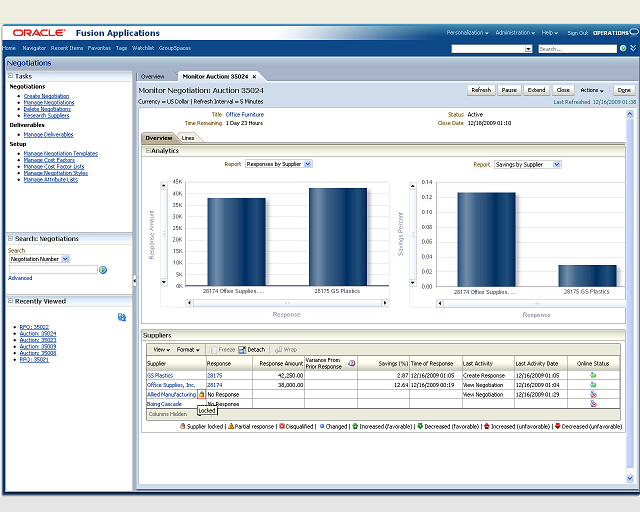Screen dimensions: 640x512
Task: Click right scroll arrow under Responses chart
Action: (x=384, y=303)
